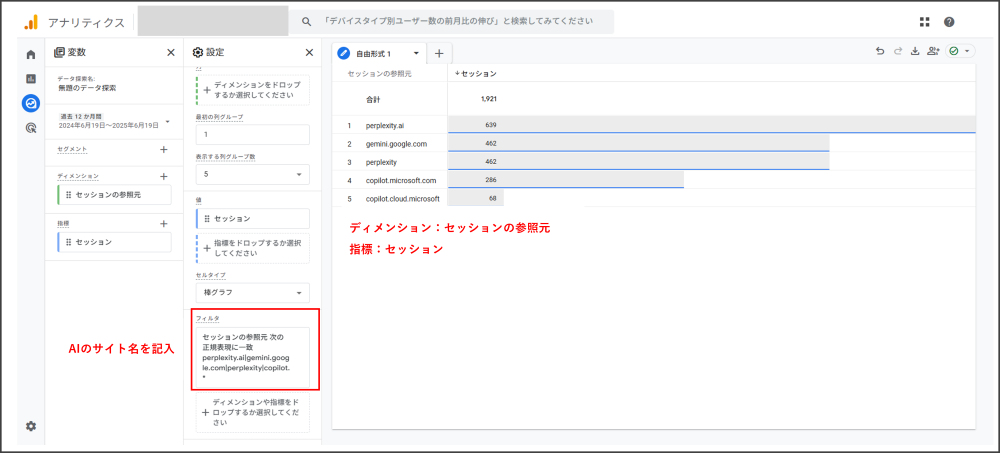This screenshot has width=1000, height=453.
Task: Open Admin gear at bottom left
Action: (x=31, y=426)
